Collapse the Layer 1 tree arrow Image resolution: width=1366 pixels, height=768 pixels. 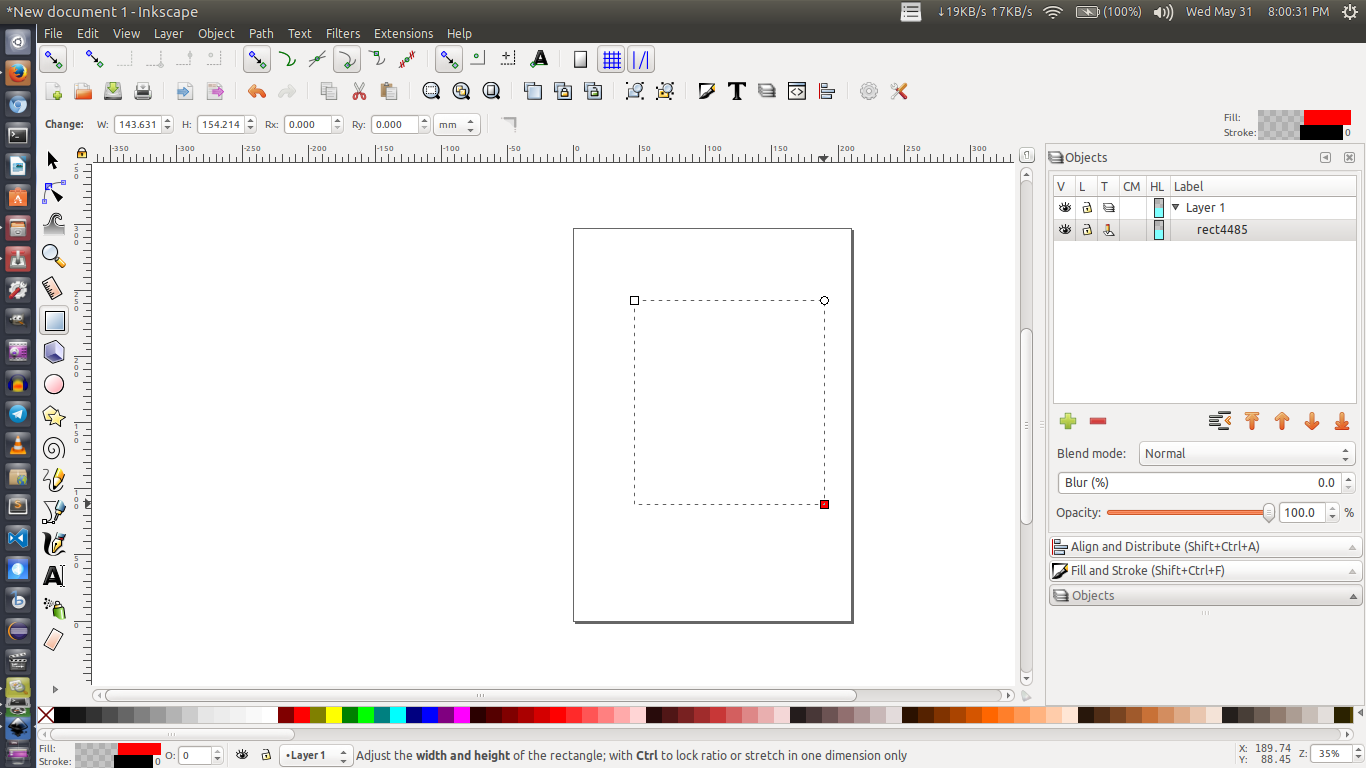tap(1176, 208)
